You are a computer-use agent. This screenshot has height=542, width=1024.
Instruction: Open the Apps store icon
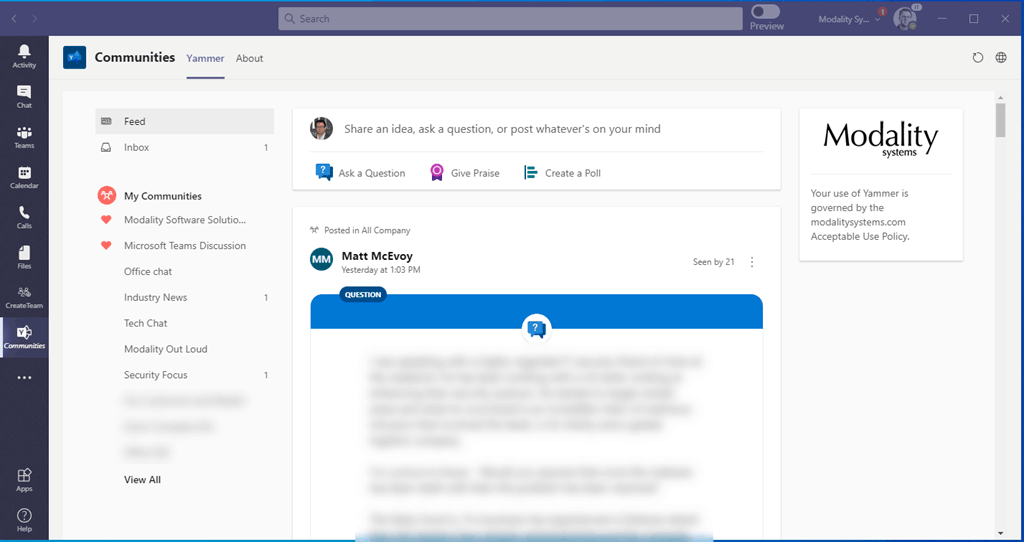(x=24, y=479)
